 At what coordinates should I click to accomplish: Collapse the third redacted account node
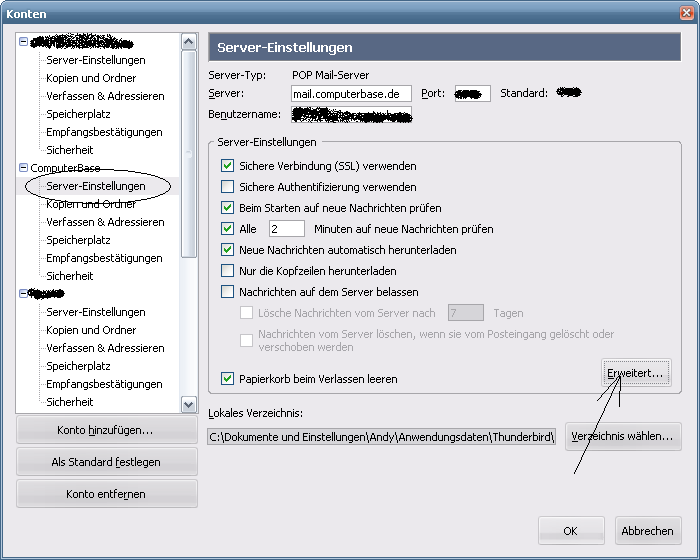tap(24, 293)
